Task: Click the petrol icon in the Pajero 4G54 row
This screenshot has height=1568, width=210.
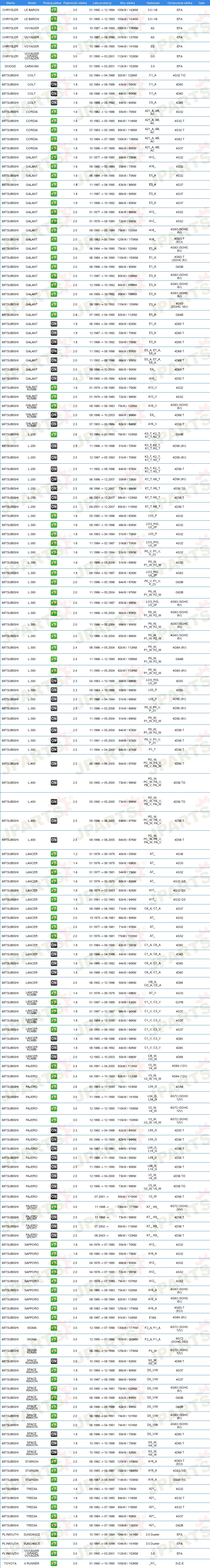Action: click(x=54, y=1086)
